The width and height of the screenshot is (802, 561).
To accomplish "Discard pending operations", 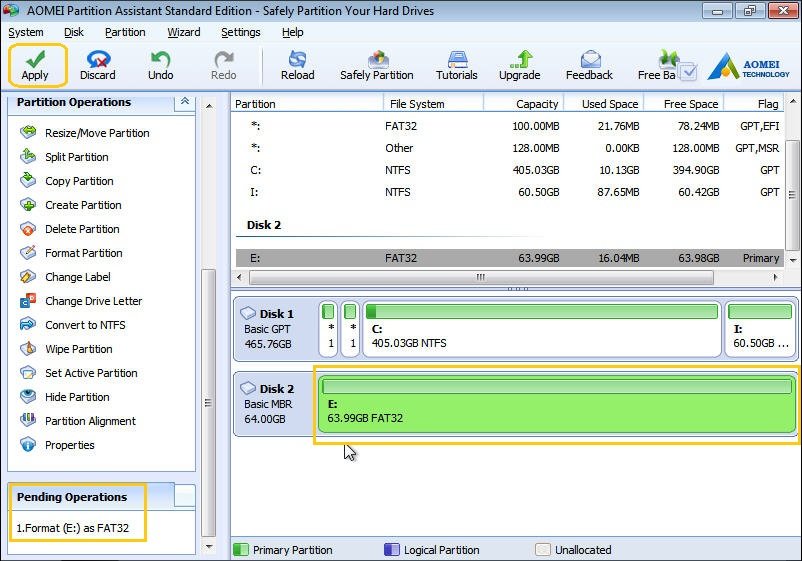I will click(x=98, y=65).
